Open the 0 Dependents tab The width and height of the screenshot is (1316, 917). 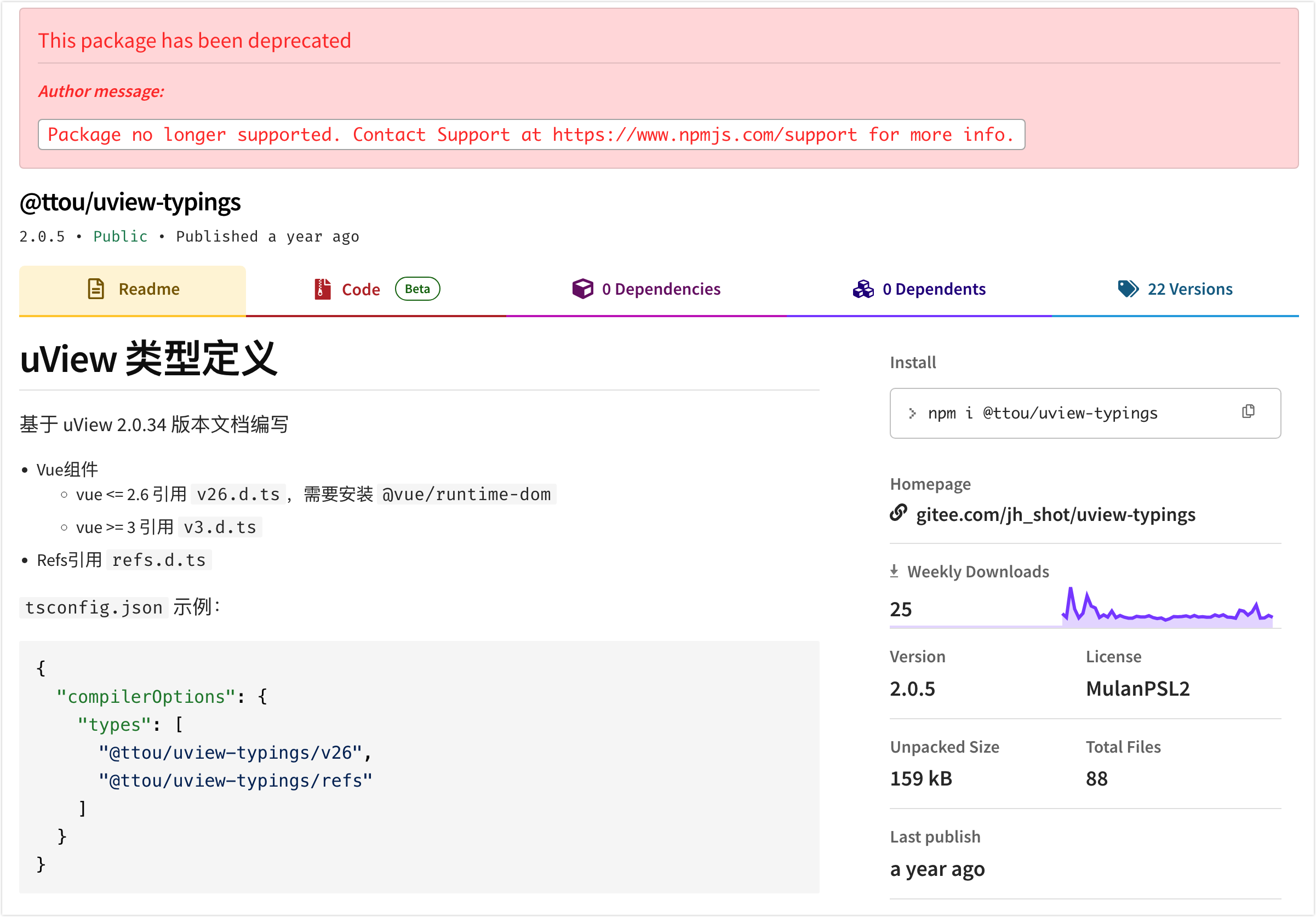[919, 290]
